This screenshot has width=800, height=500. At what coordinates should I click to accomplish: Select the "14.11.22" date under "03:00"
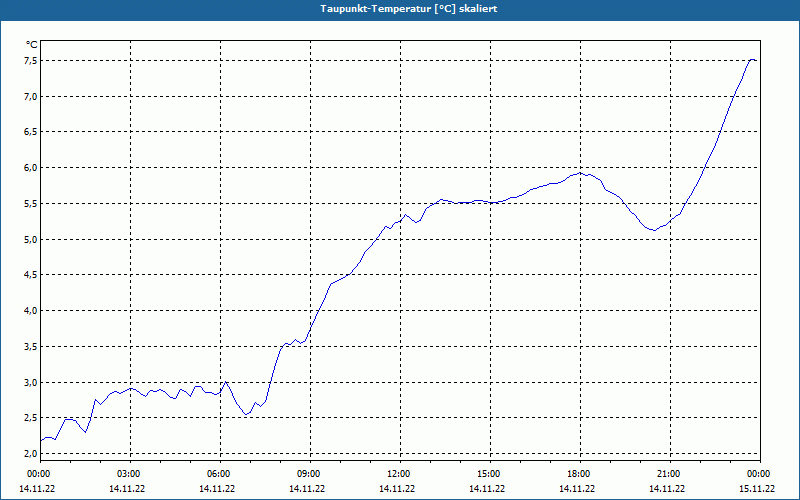(127, 489)
